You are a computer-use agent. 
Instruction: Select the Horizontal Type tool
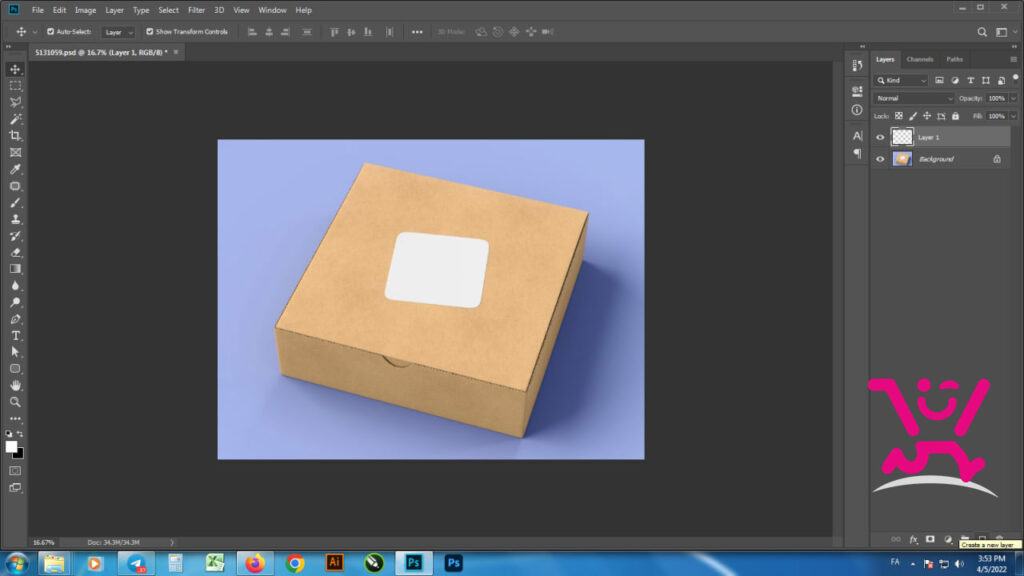click(15, 336)
